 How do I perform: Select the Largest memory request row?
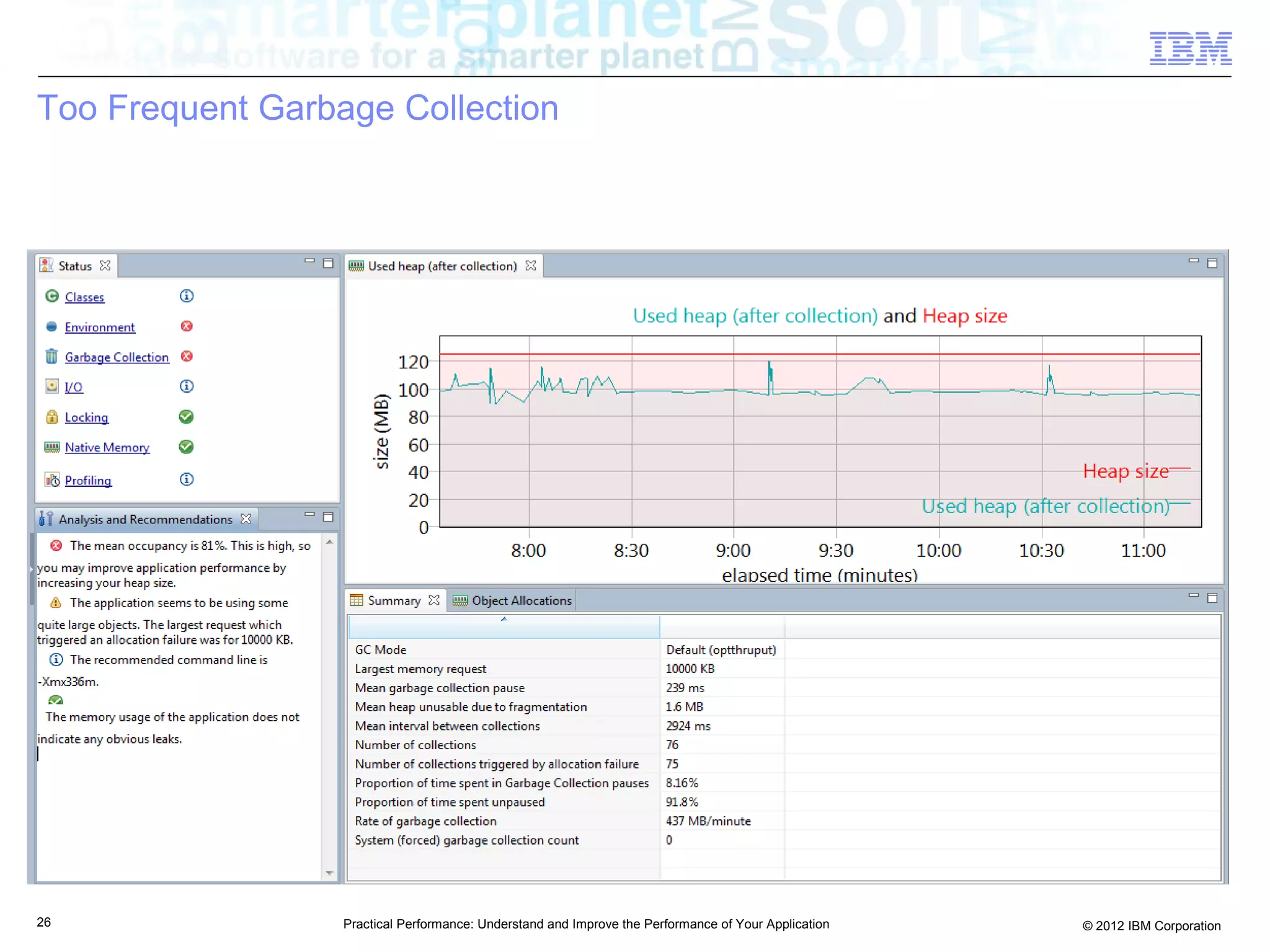coord(784,669)
